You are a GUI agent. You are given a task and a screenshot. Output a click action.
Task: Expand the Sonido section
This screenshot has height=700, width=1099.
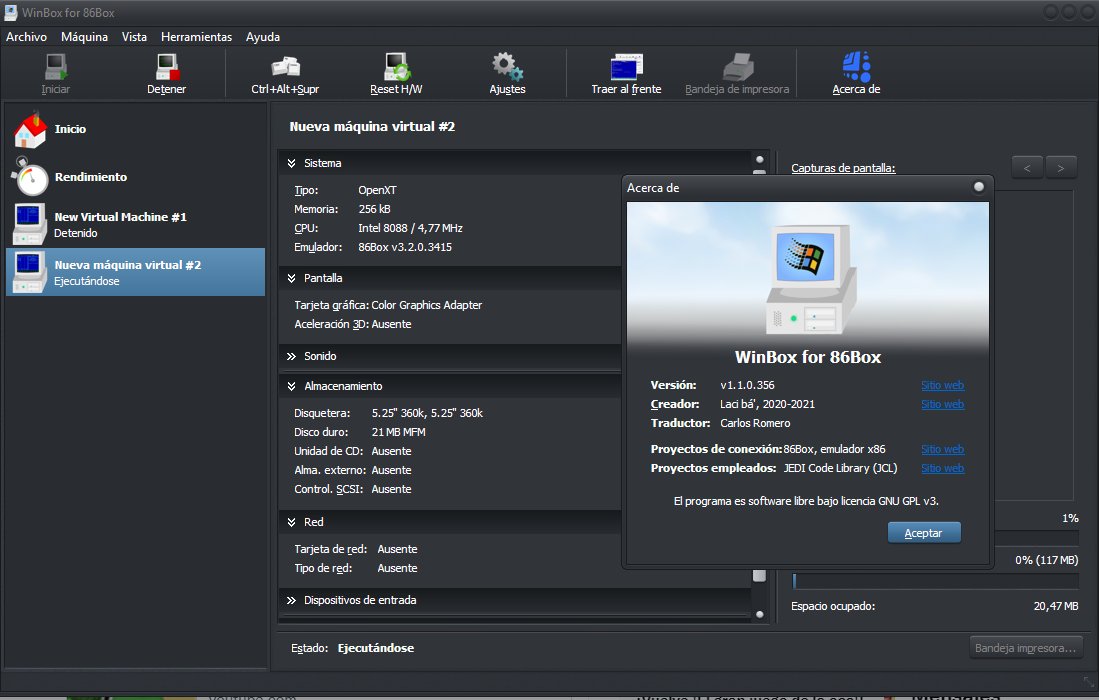(291, 357)
